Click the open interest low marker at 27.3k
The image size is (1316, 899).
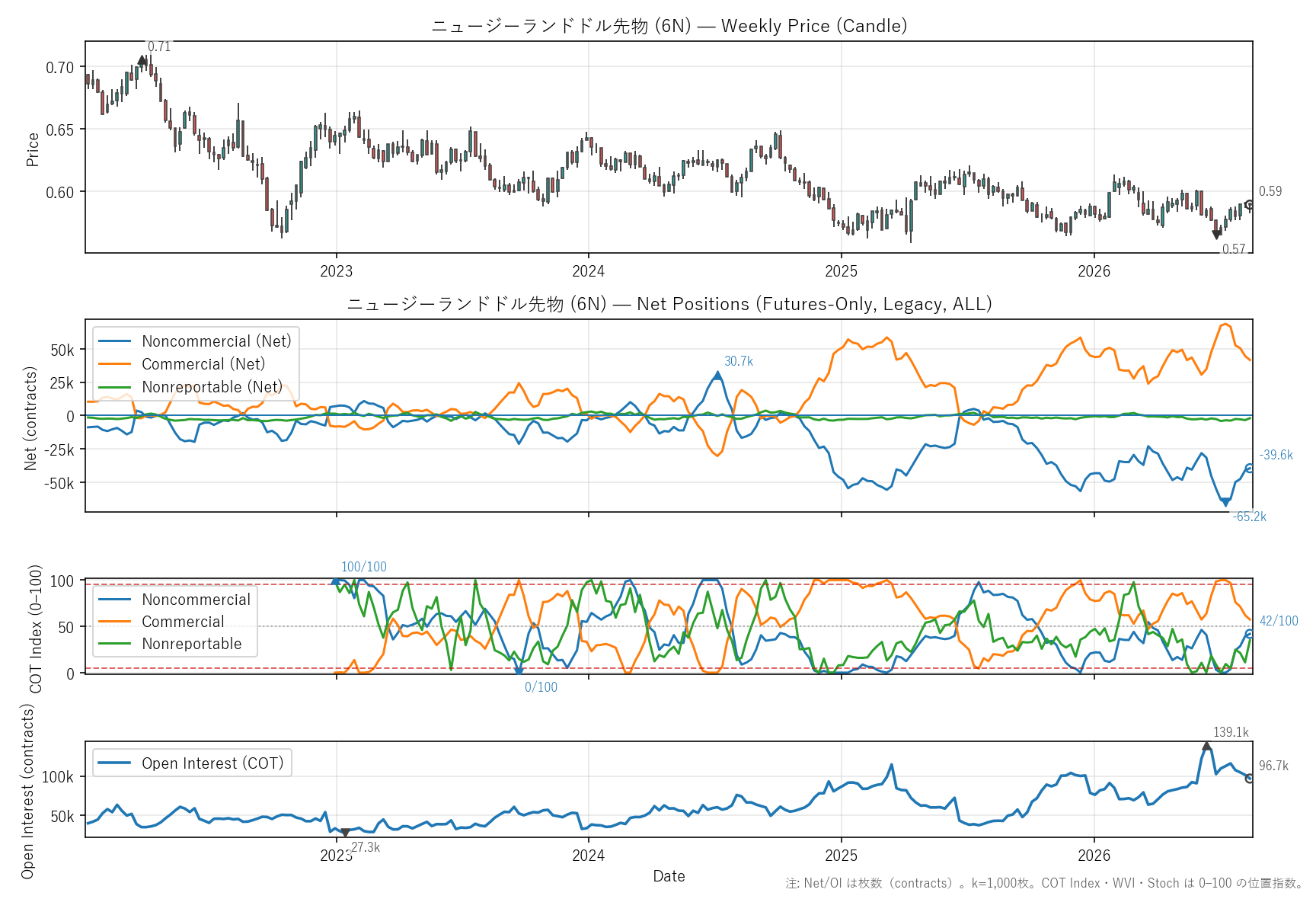(345, 833)
